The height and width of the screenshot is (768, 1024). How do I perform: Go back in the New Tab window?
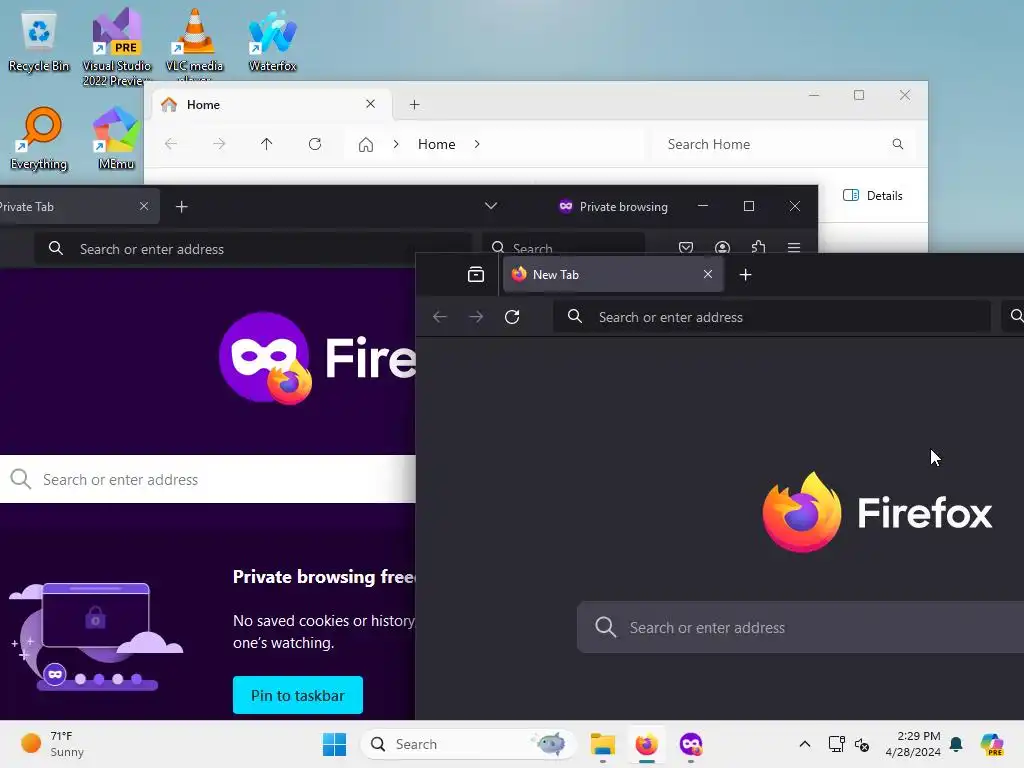(x=440, y=317)
